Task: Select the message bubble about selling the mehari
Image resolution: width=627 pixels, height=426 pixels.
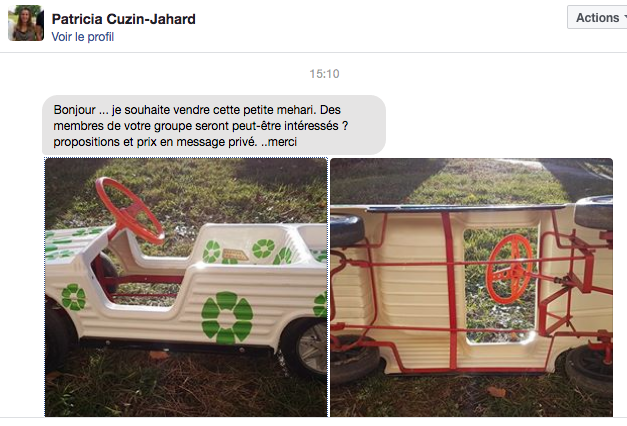Action: point(214,125)
